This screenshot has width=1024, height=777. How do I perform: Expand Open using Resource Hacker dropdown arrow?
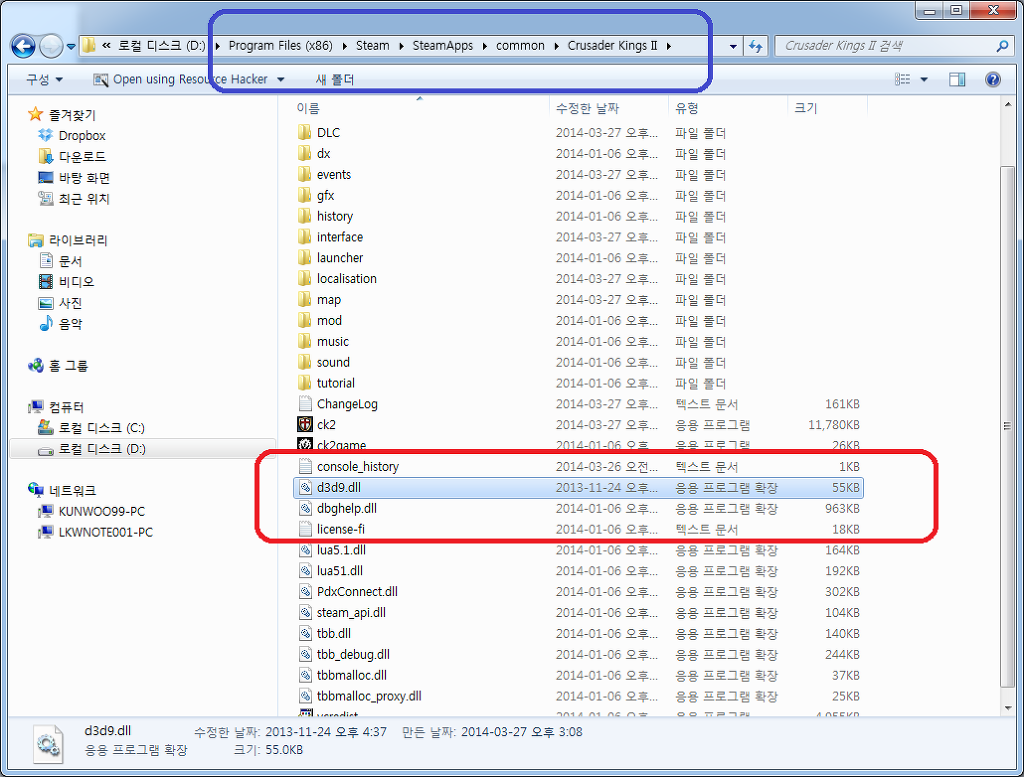click(x=281, y=80)
